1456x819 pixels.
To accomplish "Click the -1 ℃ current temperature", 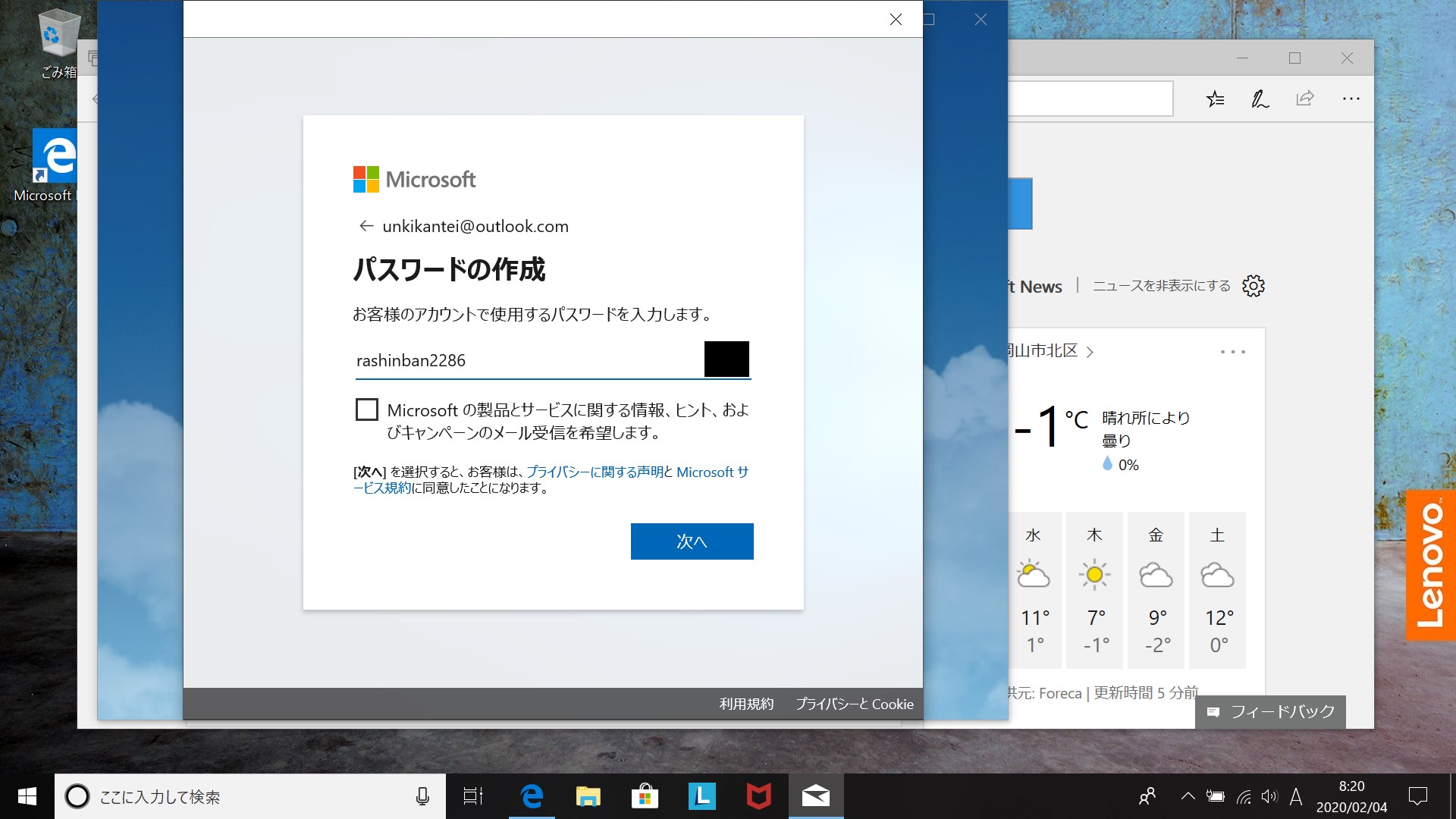I will [1051, 426].
